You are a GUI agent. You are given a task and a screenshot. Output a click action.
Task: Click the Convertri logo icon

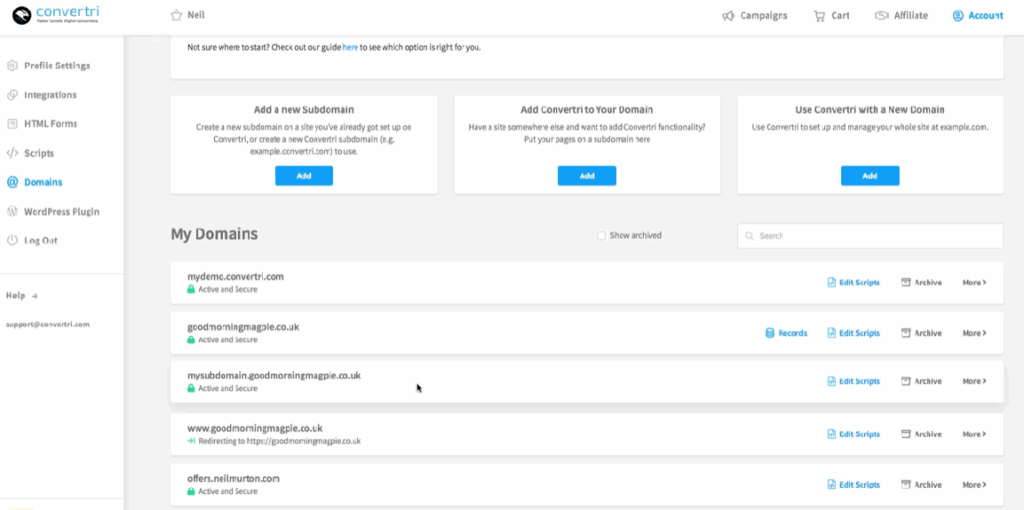point(21,16)
